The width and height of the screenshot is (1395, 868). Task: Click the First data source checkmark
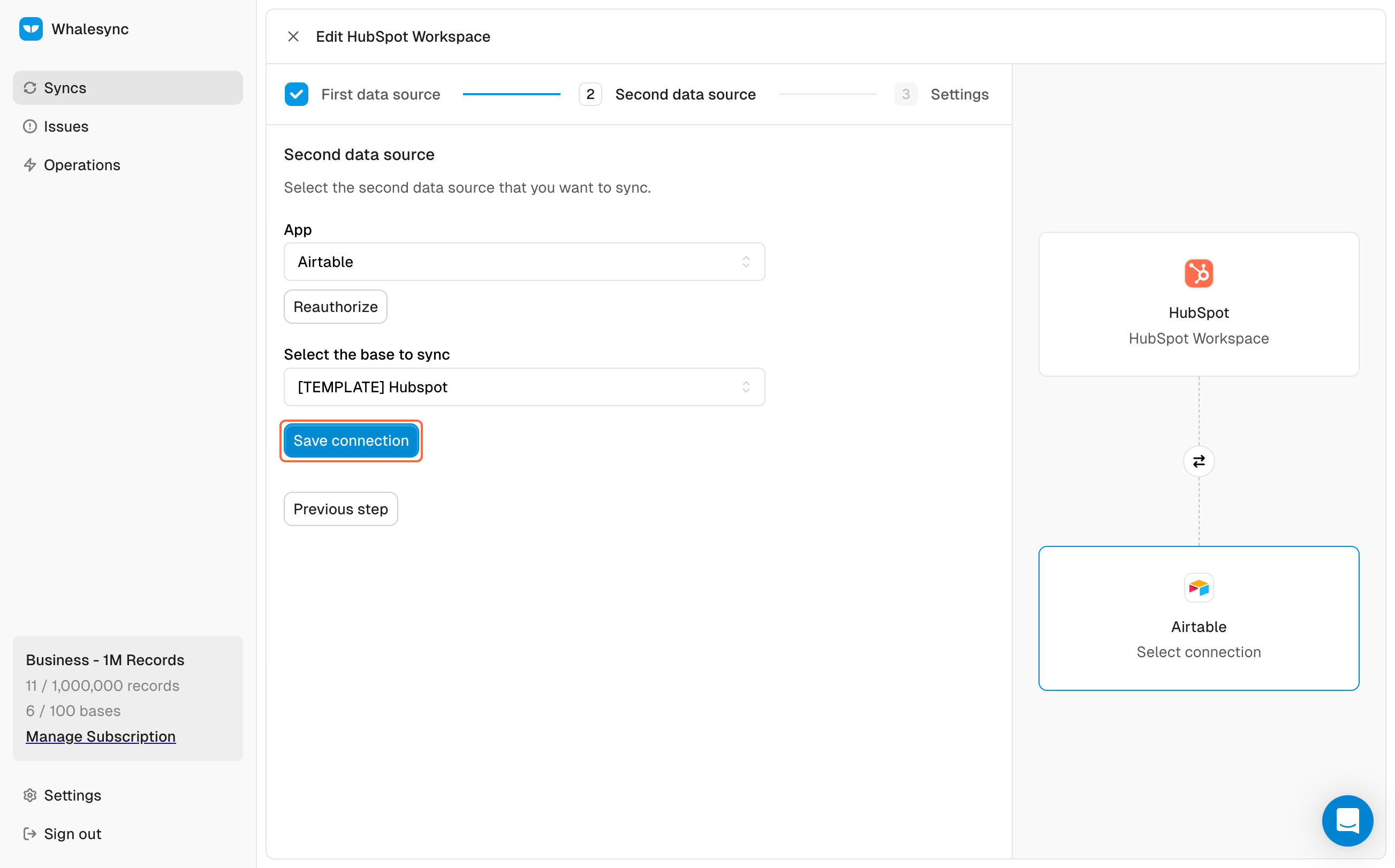(x=296, y=94)
